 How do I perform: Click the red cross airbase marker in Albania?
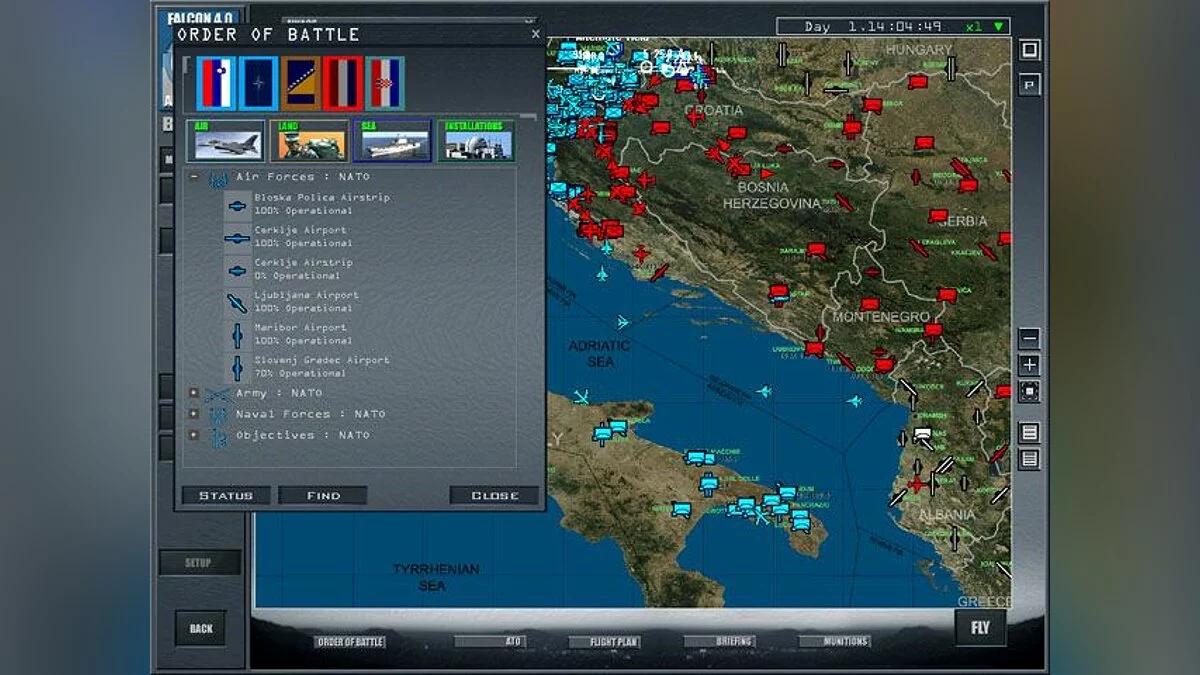[x=916, y=484]
